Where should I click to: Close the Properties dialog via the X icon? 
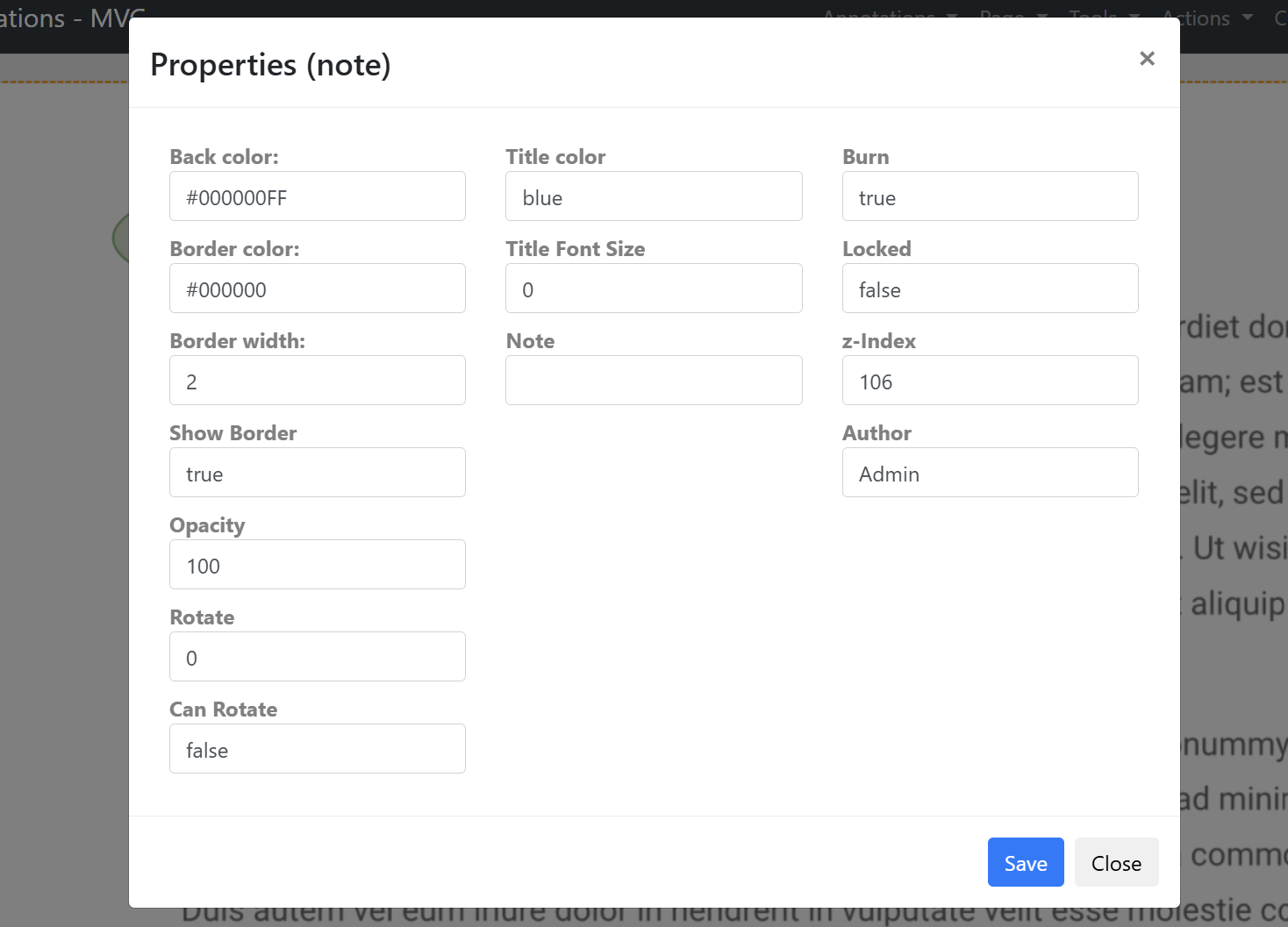pos(1147,59)
